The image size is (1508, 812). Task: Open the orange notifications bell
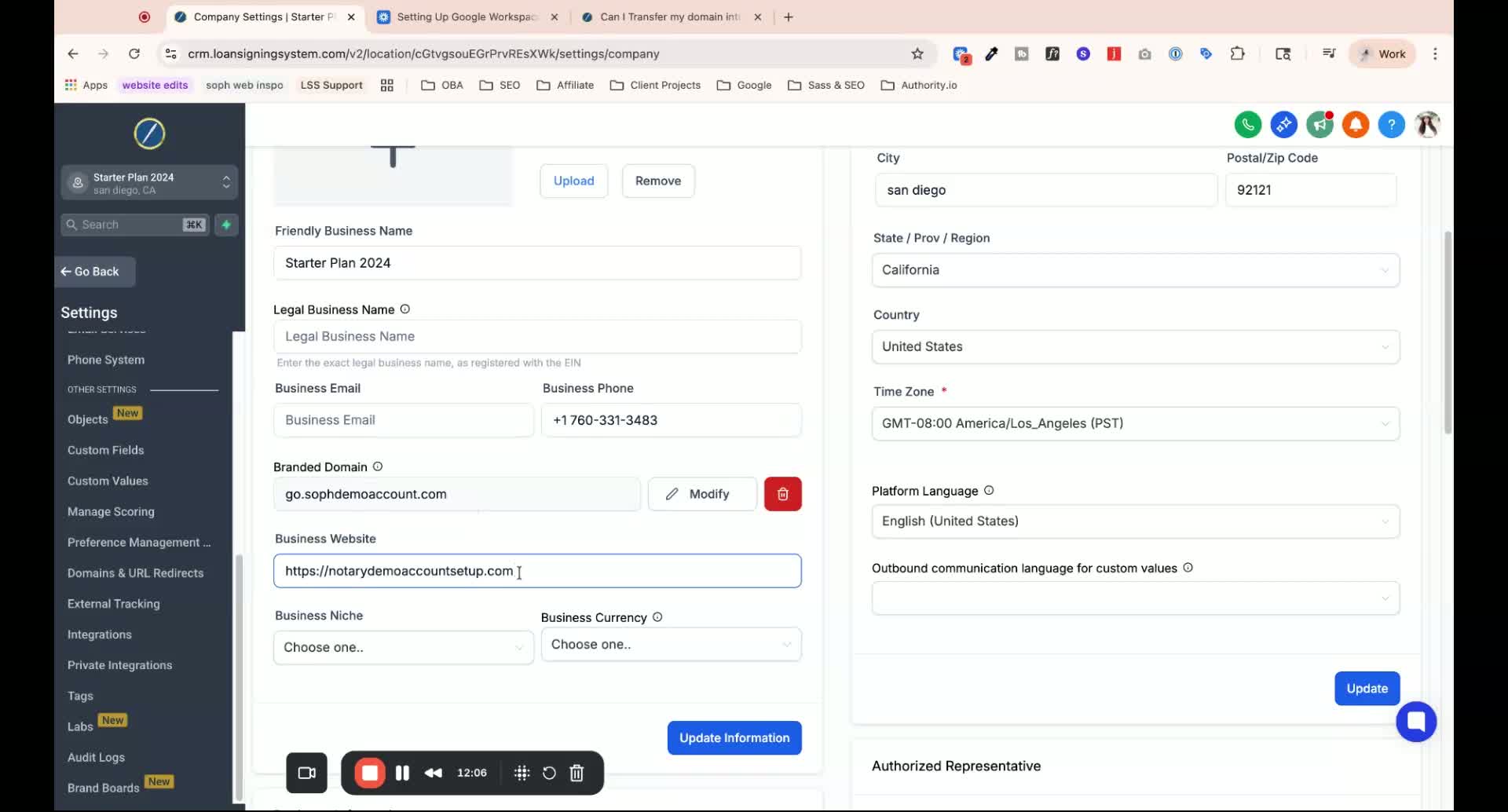pos(1355,124)
